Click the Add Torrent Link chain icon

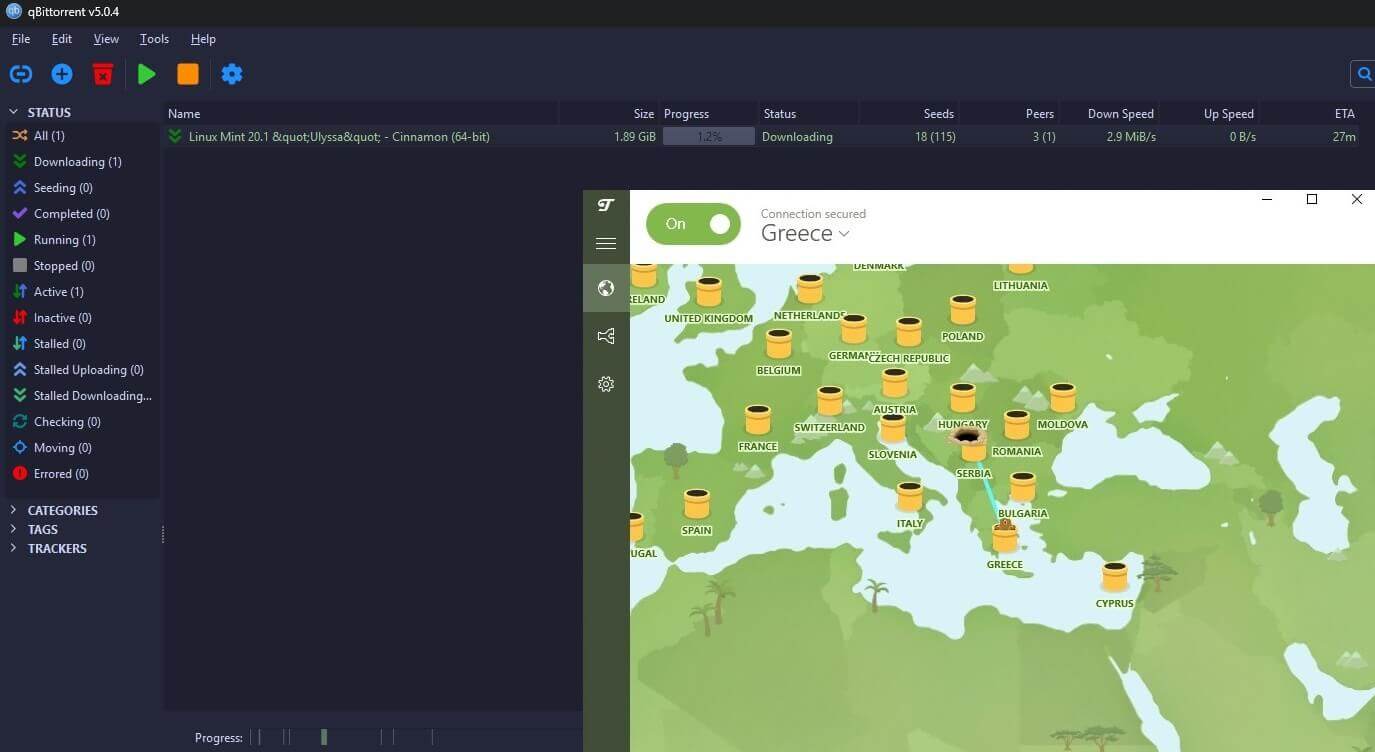pyautogui.click(x=21, y=74)
